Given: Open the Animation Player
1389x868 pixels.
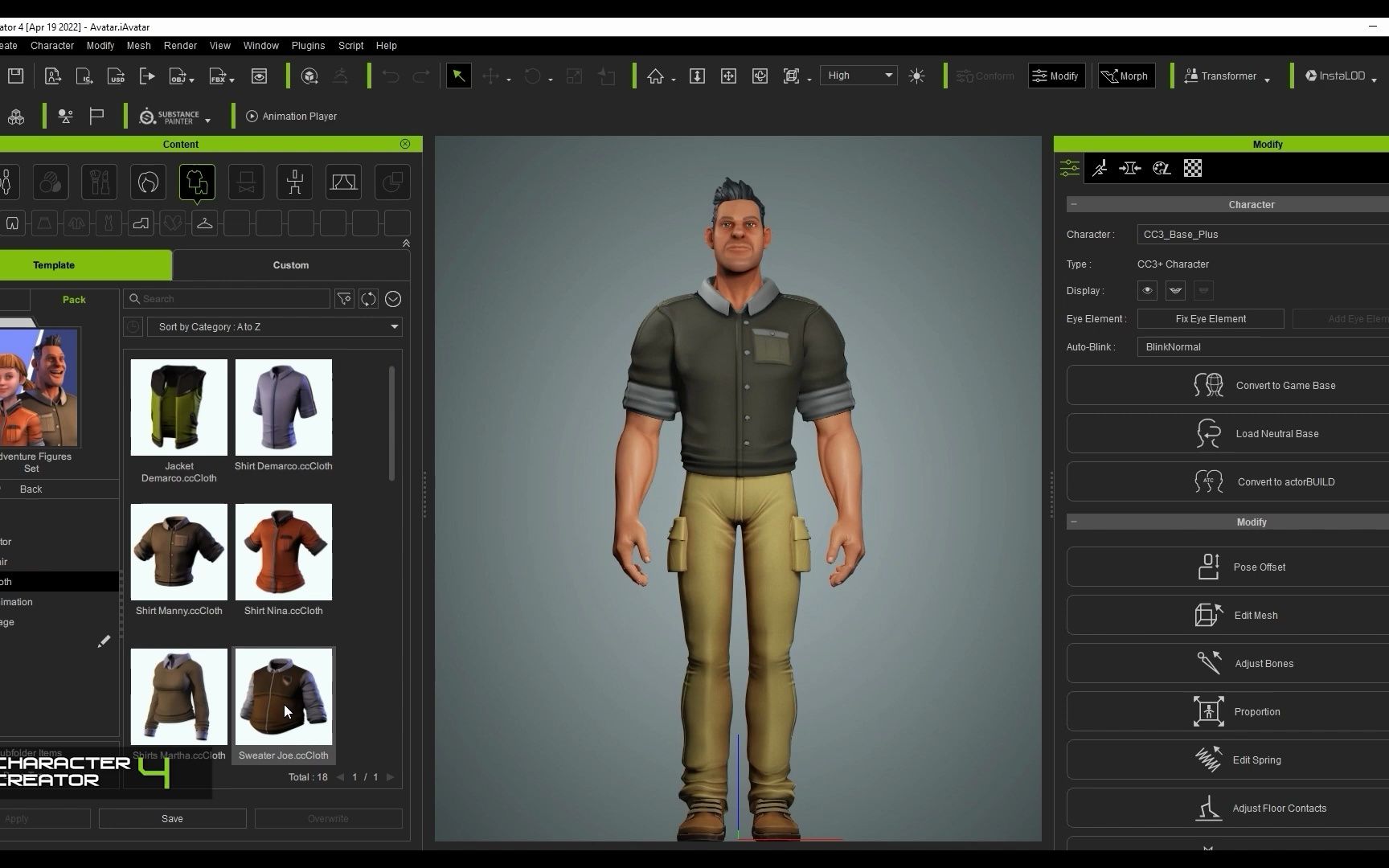Looking at the screenshot, I should click(292, 116).
